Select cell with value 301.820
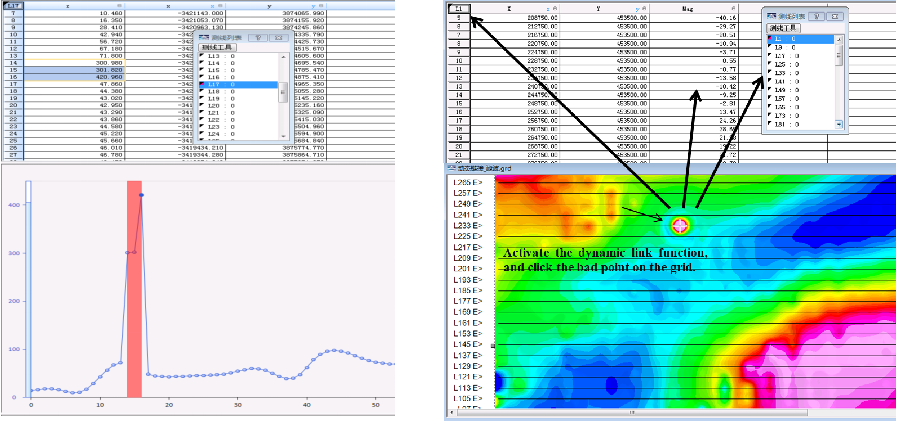904x425 pixels. (x=74, y=69)
